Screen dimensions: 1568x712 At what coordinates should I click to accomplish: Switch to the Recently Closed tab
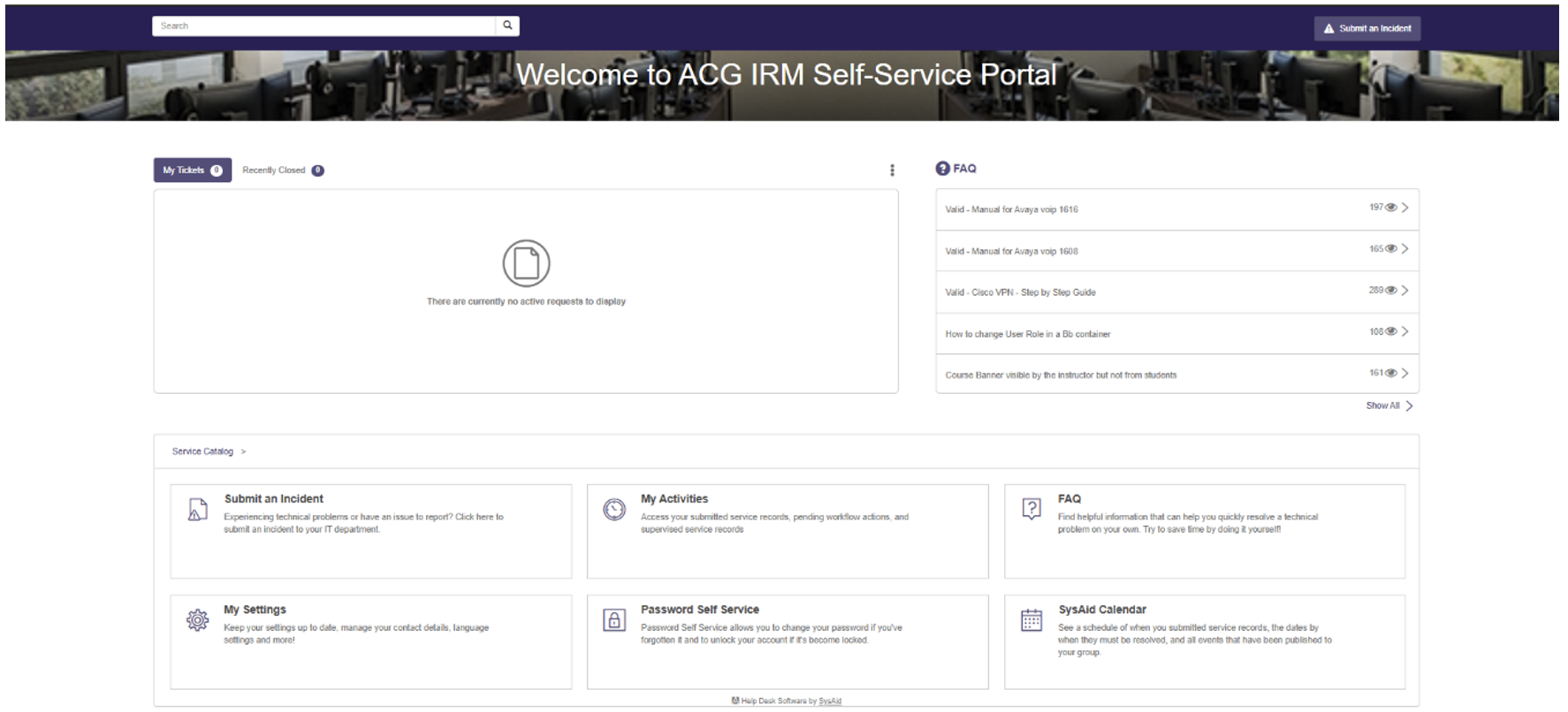pos(283,170)
